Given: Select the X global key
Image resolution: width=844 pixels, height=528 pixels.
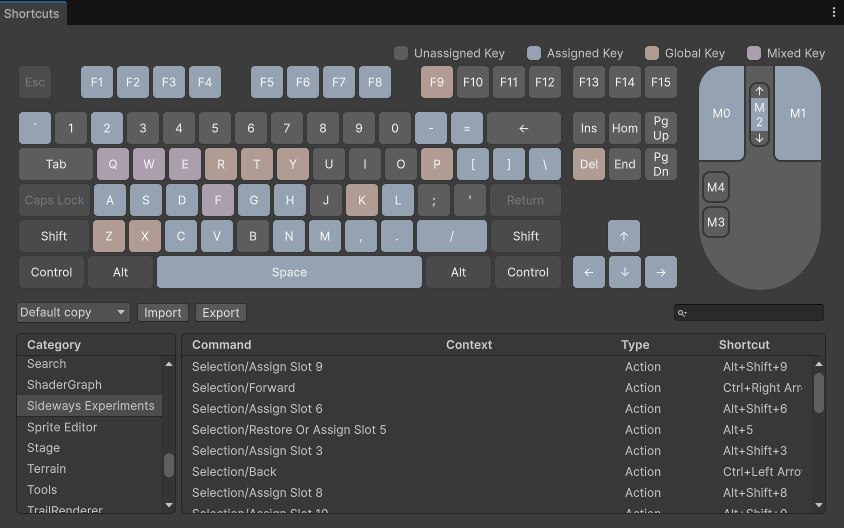Looking at the screenshot, I should coord(145,236).
